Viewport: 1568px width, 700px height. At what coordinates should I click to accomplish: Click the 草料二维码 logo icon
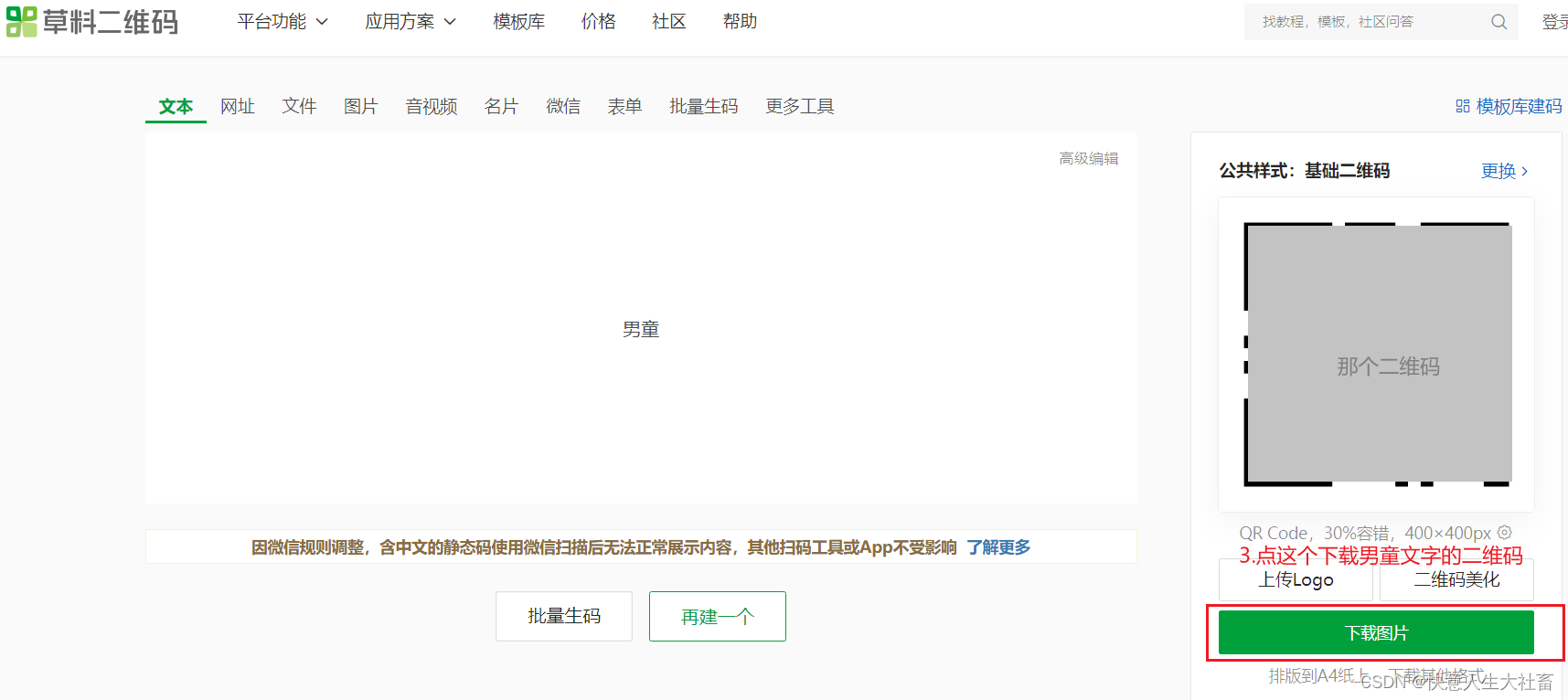(21, 22)
